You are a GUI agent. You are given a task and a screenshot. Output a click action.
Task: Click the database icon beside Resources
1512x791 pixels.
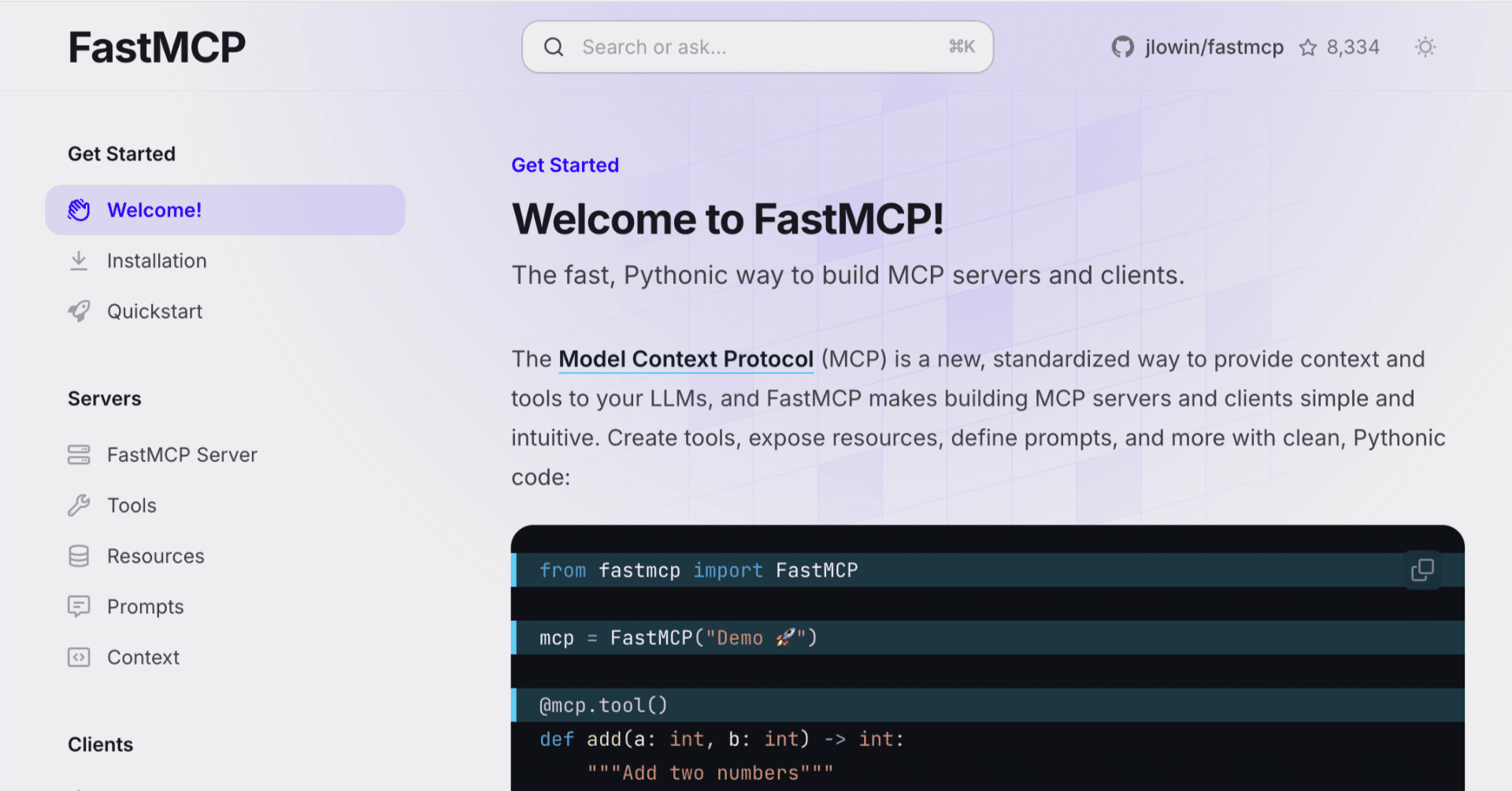79,555
